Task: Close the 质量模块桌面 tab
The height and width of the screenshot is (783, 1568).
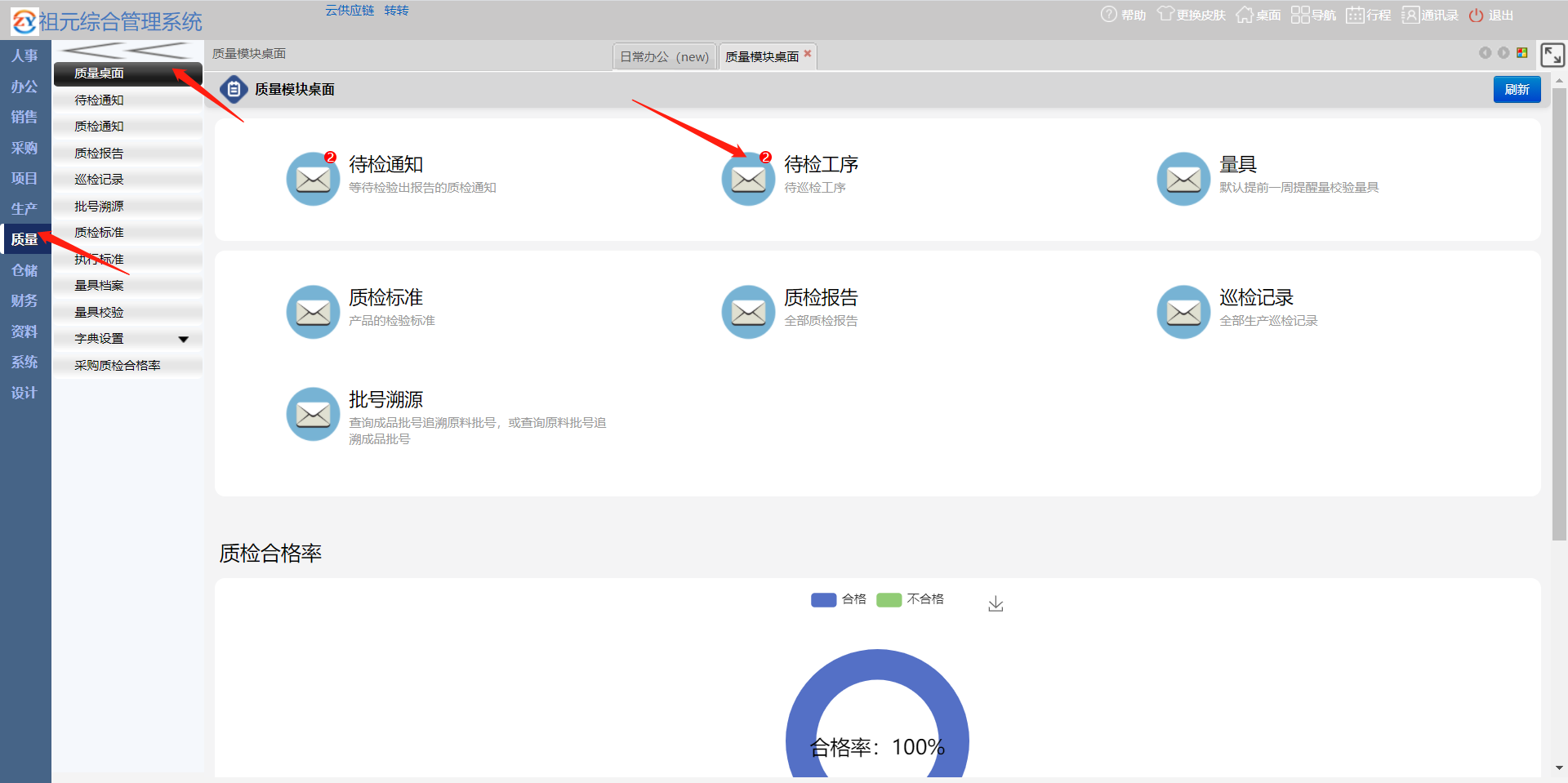Action: pyautogui.click(x=808, y=53)
